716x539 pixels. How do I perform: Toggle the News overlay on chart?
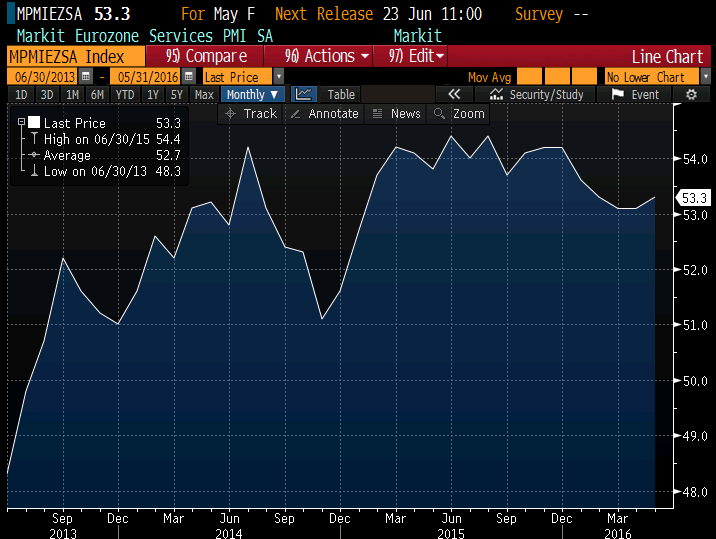[x=396, y=114]
